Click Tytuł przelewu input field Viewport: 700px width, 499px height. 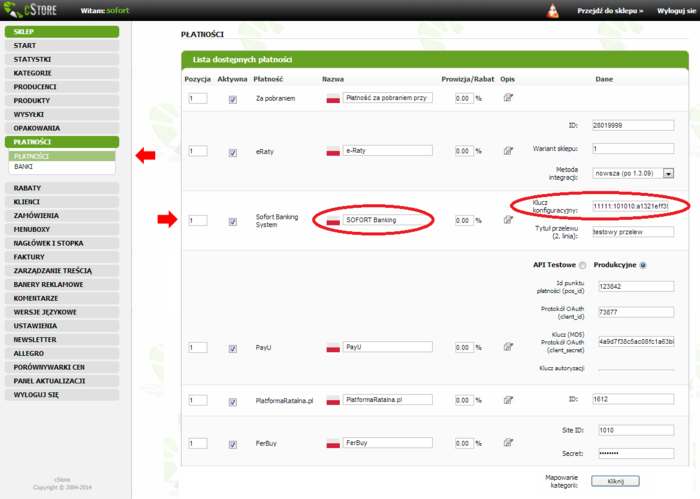click(633, 232)
